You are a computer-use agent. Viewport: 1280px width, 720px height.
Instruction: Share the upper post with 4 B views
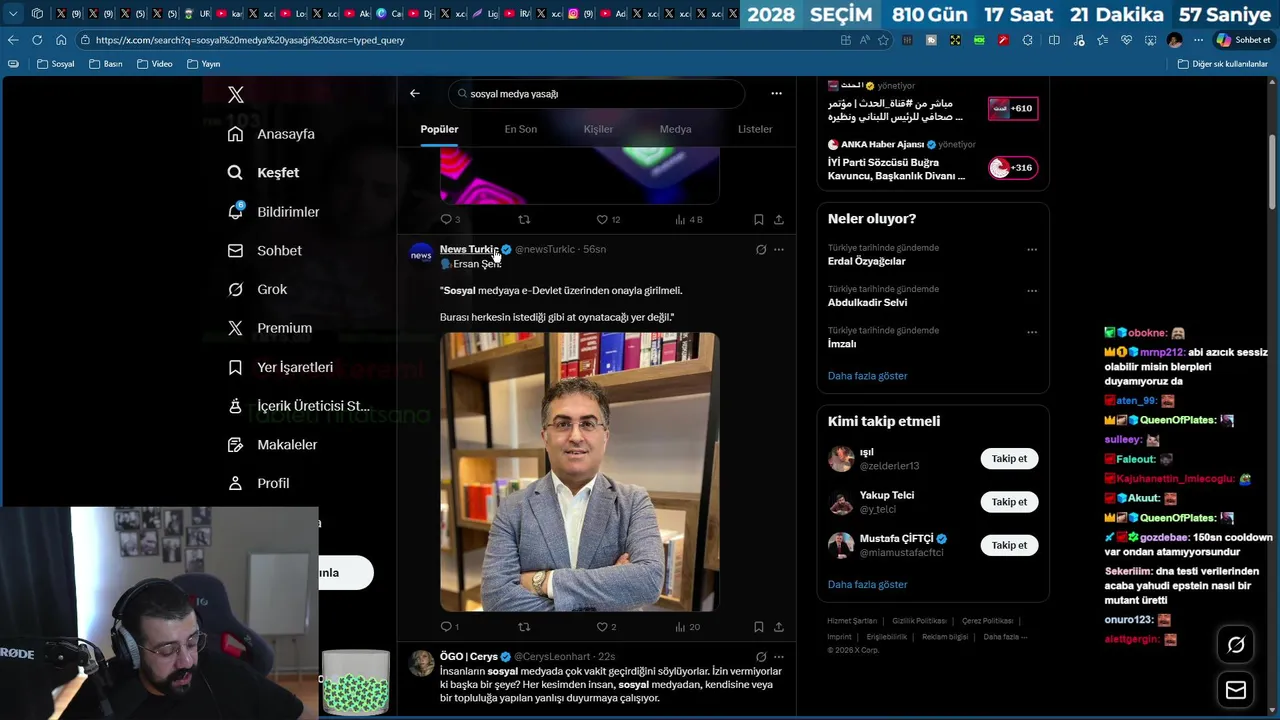tap(779, 219)
